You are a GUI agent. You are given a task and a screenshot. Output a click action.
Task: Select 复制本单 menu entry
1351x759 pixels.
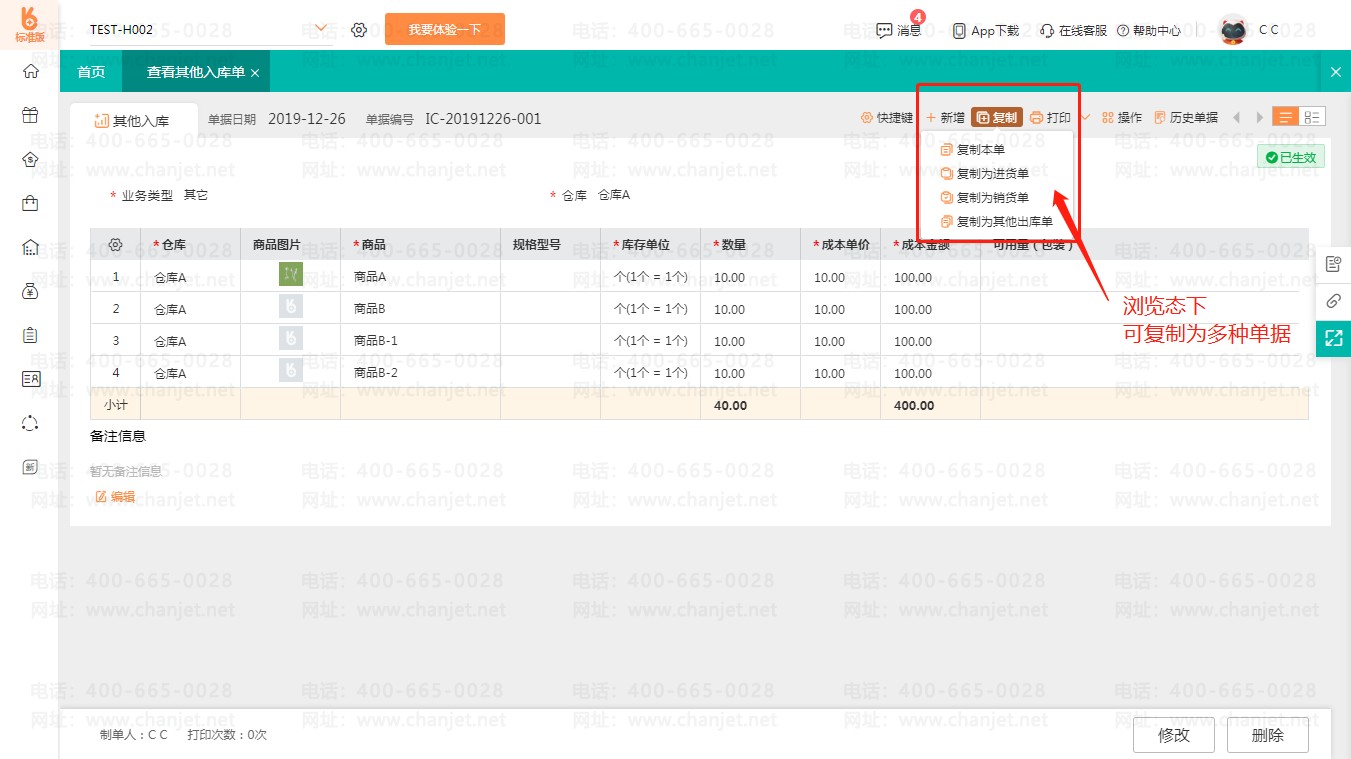pos(973,150)
